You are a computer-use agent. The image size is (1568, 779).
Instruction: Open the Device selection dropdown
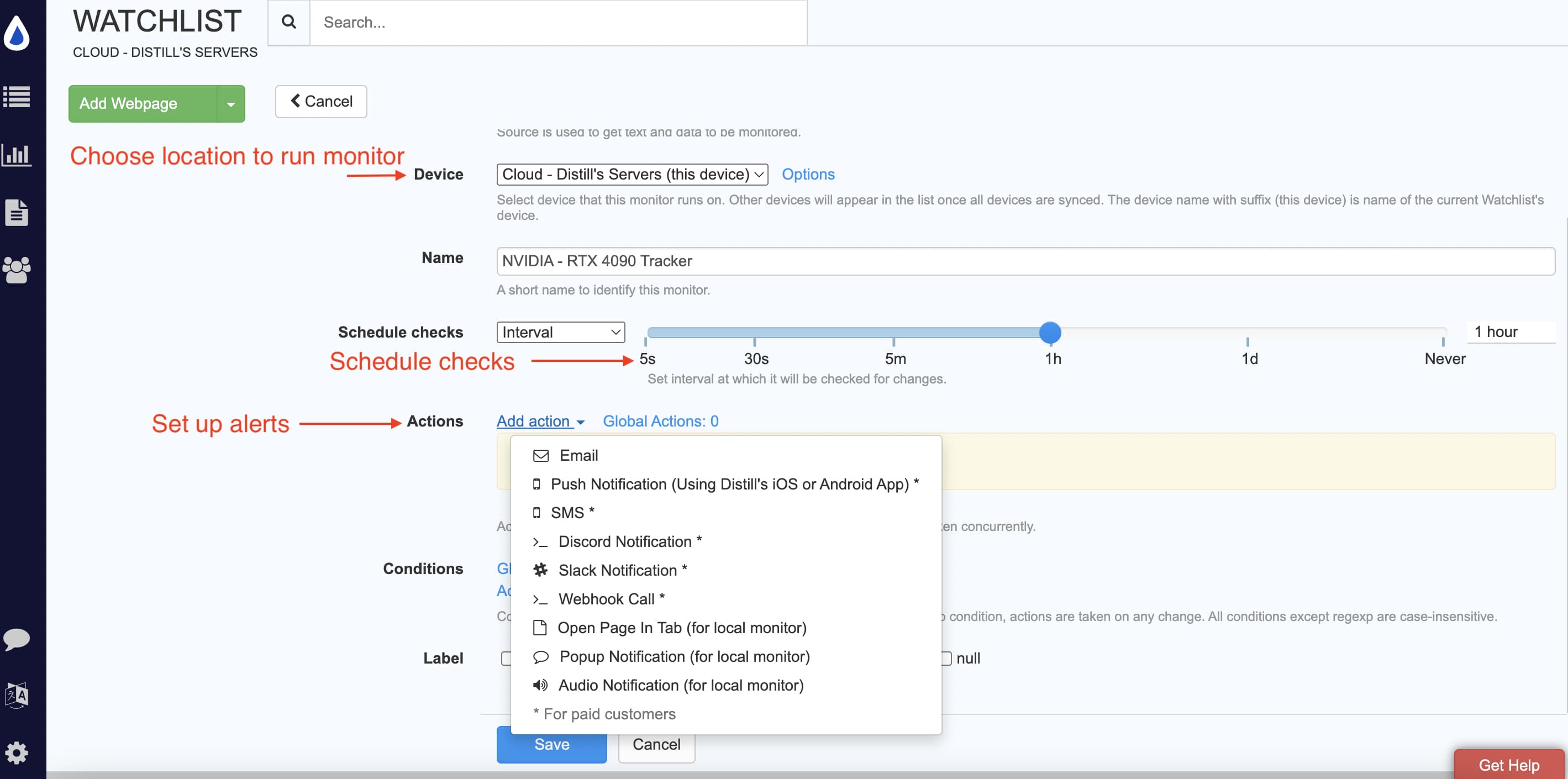[x=631, y=175]
